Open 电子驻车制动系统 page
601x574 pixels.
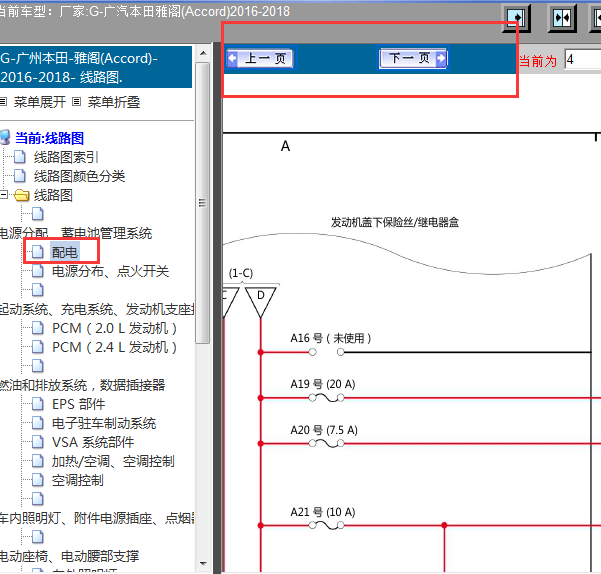click(x=104, y=423)
